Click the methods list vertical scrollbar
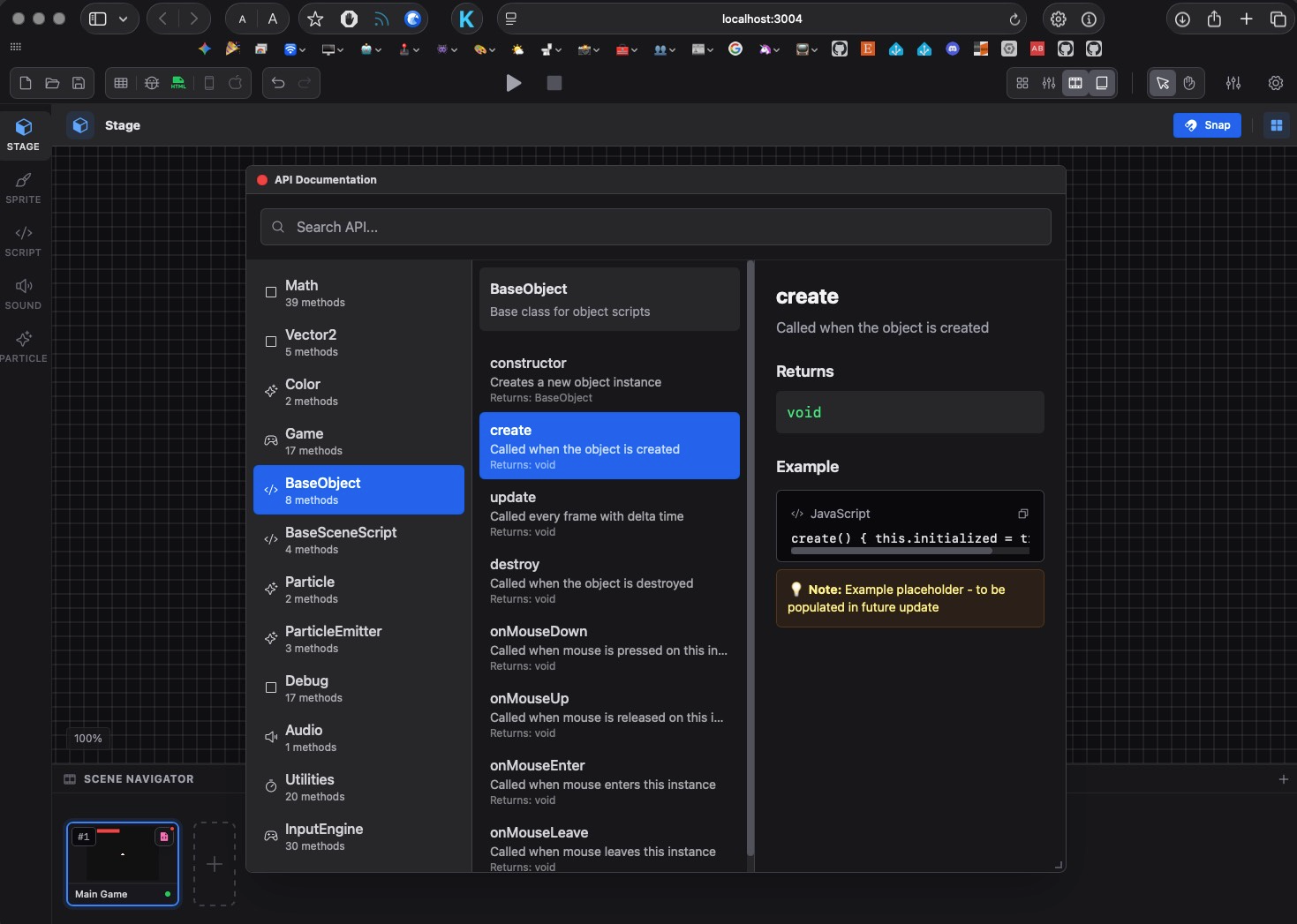This screenshot has width=1297, height=924. 750,558
